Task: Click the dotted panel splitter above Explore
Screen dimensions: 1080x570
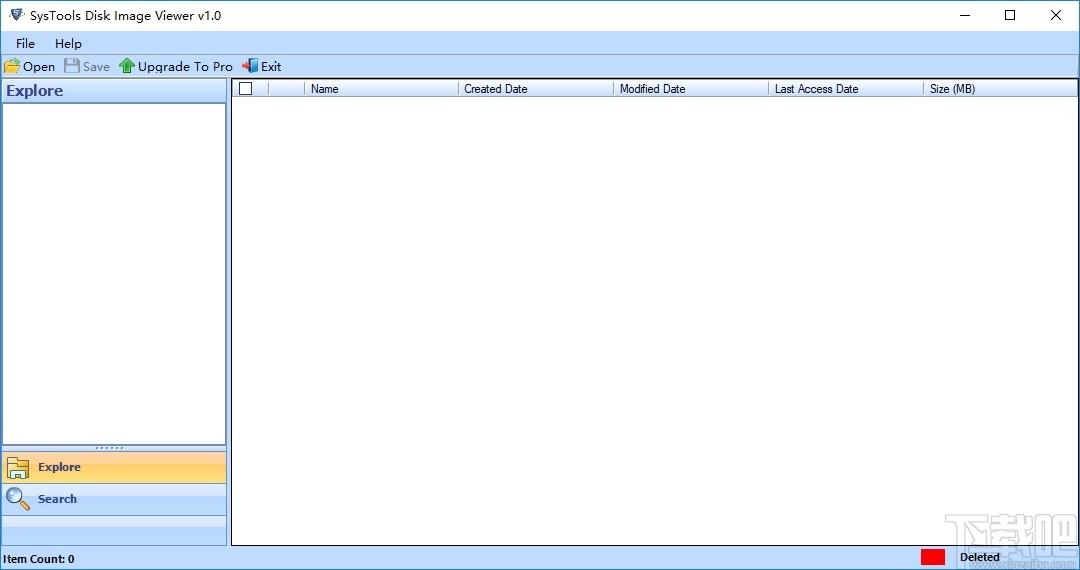Action: pos(110,448)
